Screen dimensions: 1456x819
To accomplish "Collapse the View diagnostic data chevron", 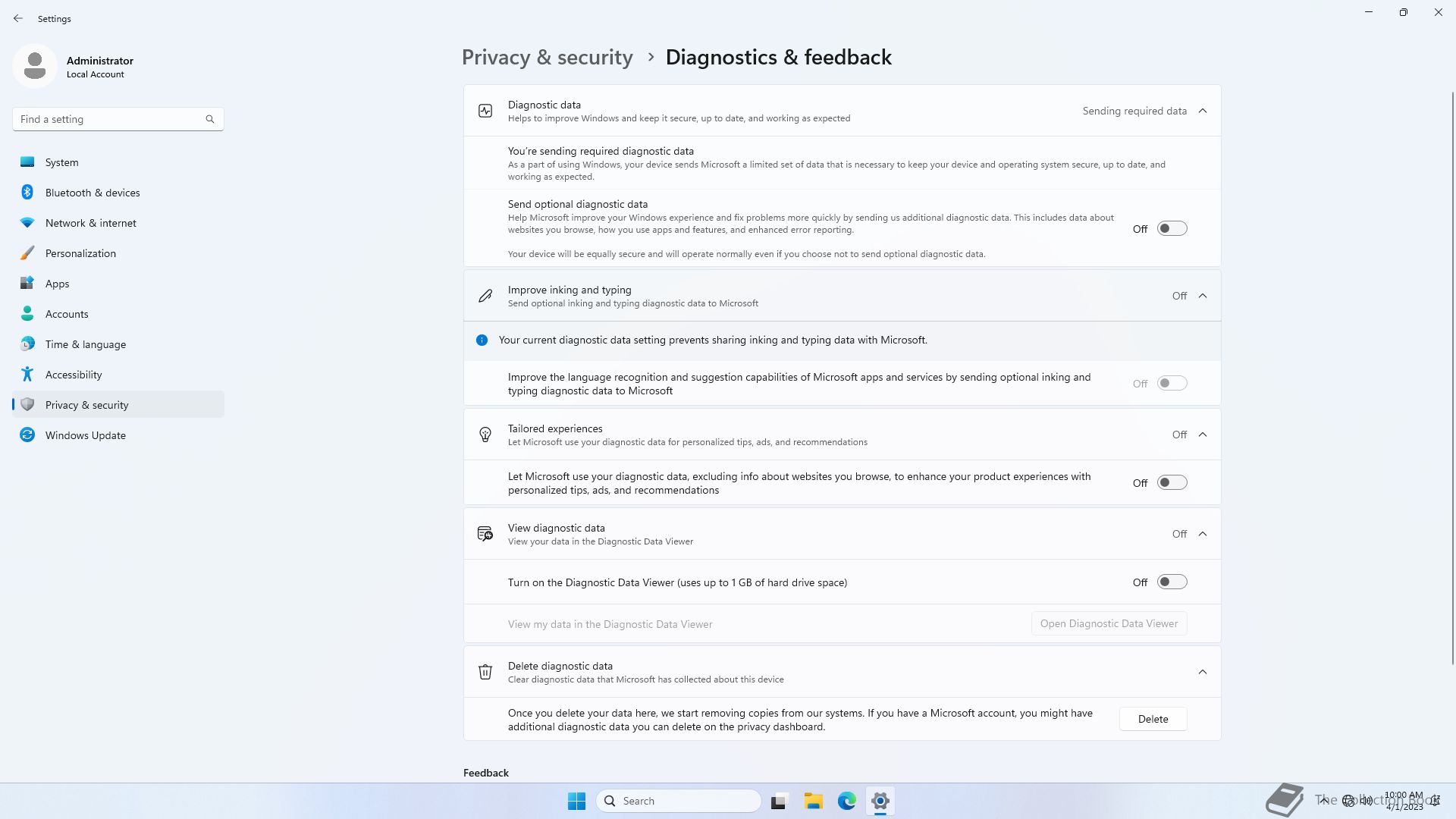I will pyautogui.click(x=1203, y=535).
